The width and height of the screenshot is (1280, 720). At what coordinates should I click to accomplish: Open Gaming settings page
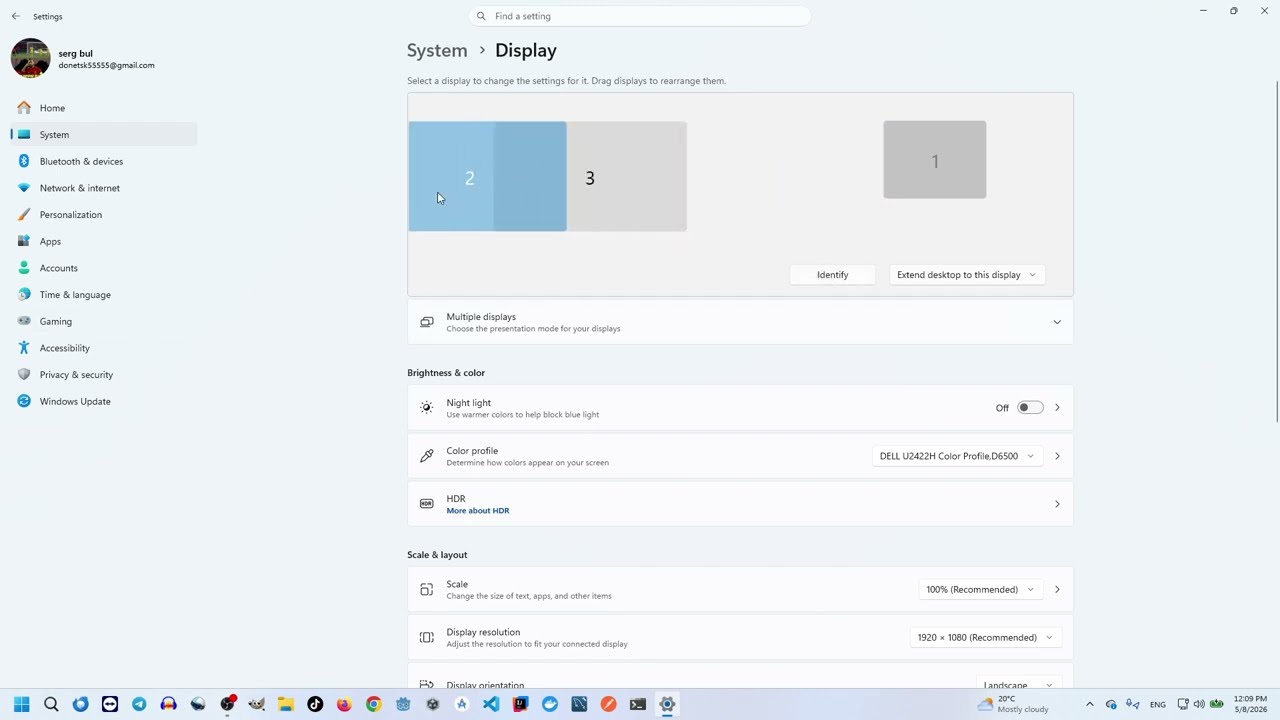coord(104,321)
